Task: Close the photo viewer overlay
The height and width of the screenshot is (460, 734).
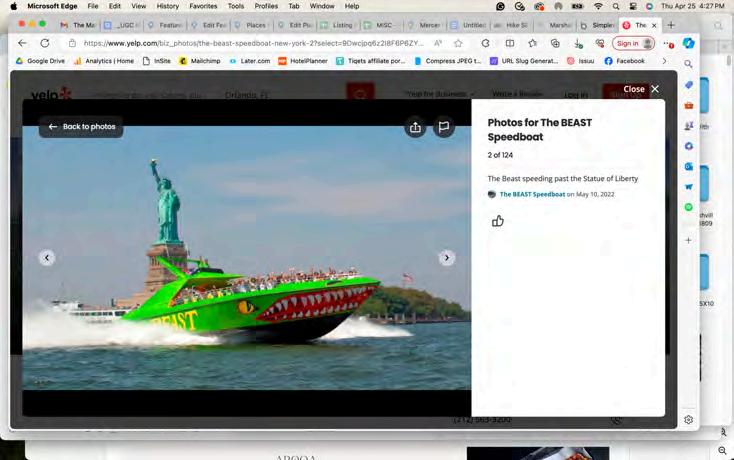Action: pos(641,89)
